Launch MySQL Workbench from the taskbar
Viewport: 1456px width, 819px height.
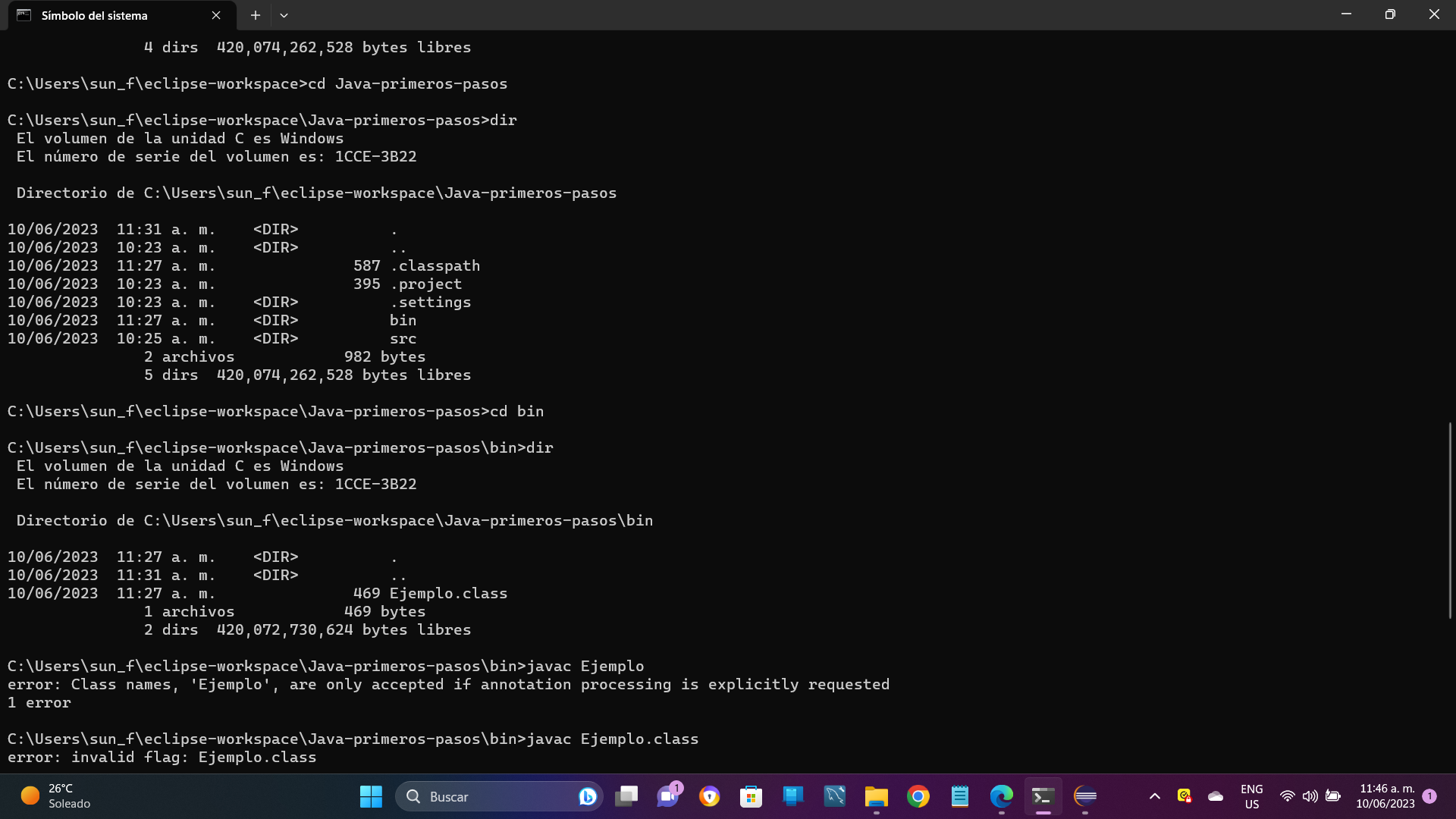click(835, 796)
